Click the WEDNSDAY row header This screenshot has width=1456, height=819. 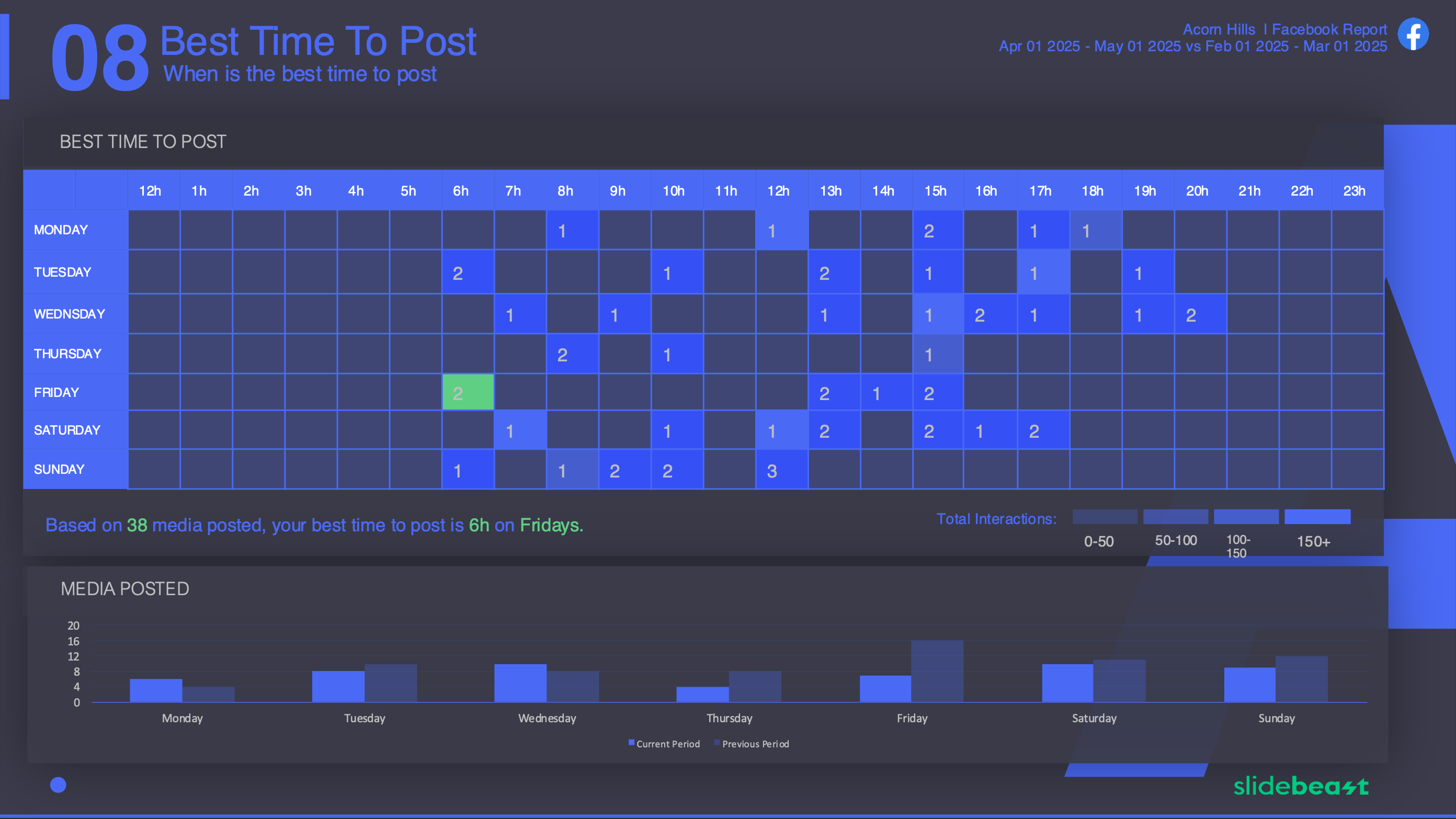click(x=75, y=314)
